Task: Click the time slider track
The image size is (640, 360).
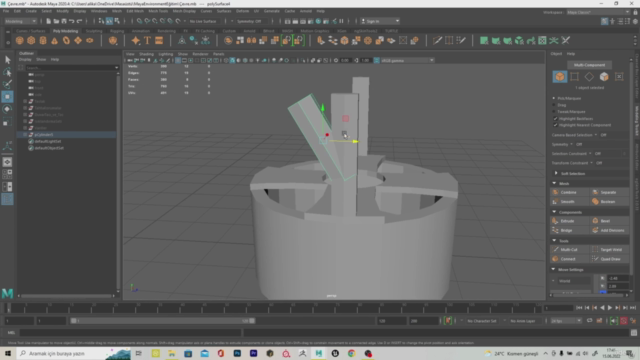Action: pyautogui.click(x=273, y=308)
